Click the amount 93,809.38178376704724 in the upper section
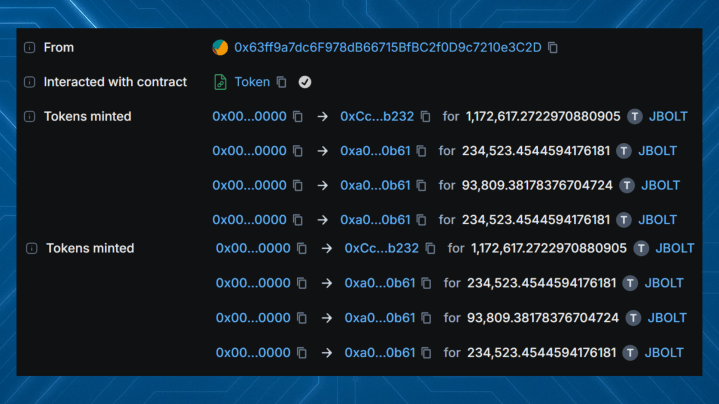 pos(537,185)
